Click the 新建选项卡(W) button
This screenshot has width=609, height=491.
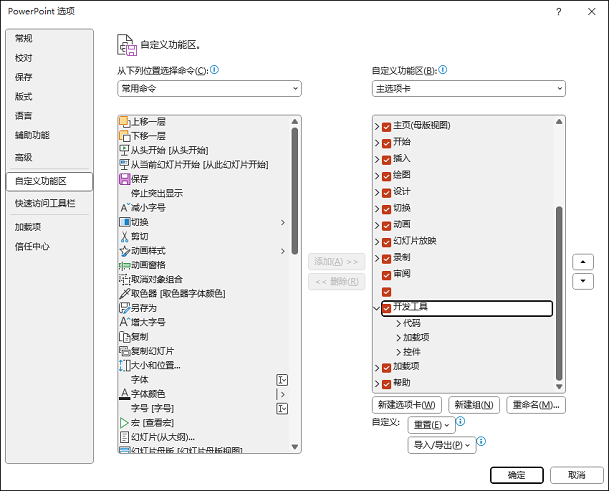tap(407, 405)
